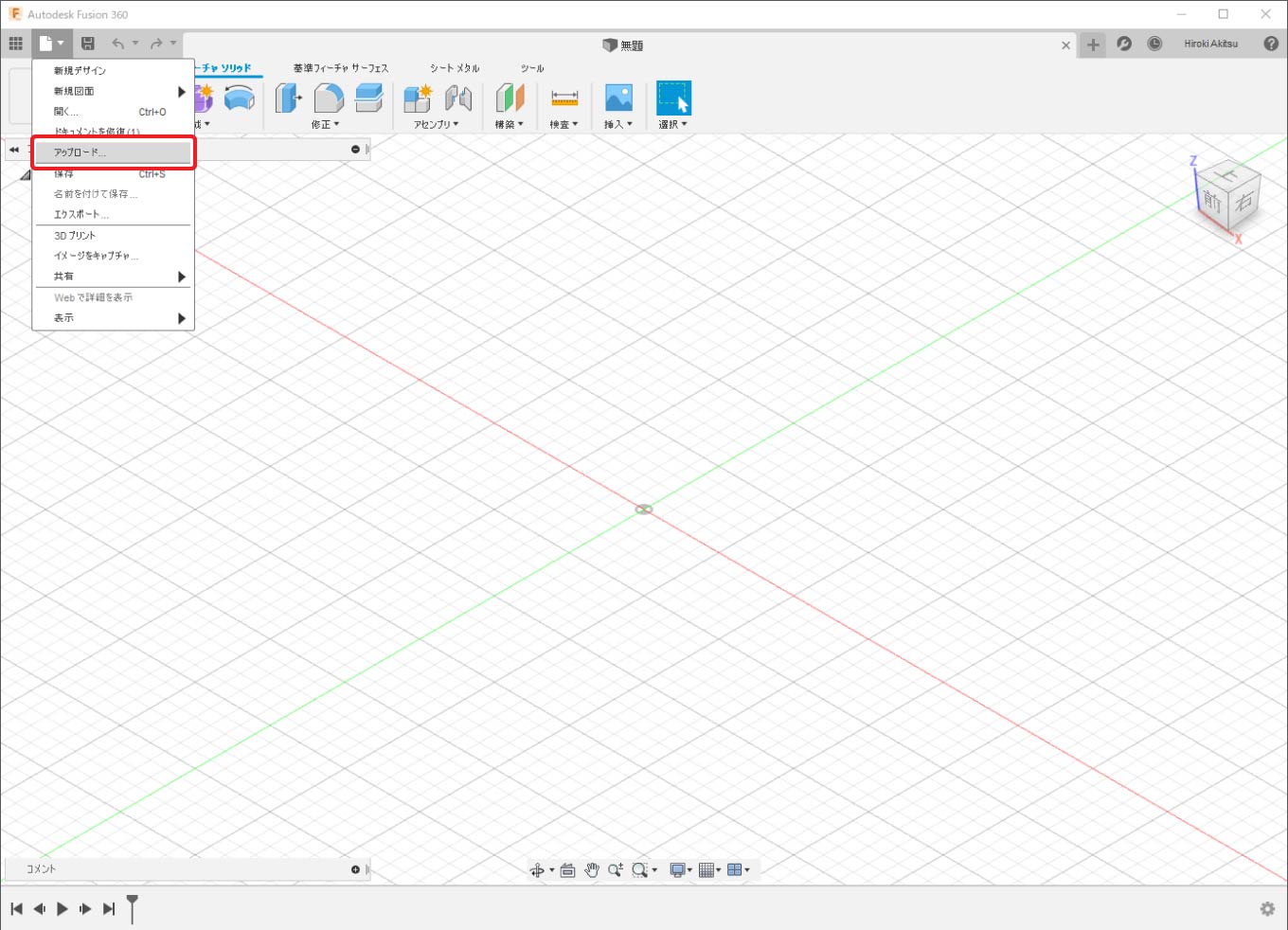1288x930 pixels.
Task: Expand the comments panel with plus toggle
Action: click(x=356, y=869)
